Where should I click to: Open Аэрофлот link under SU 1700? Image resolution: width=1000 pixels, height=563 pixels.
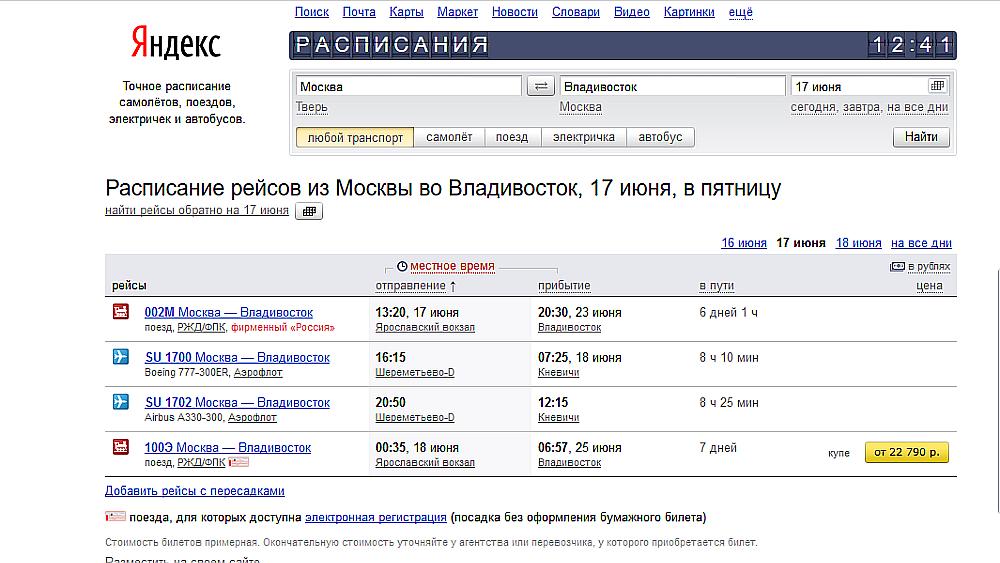tap(258, 372)
